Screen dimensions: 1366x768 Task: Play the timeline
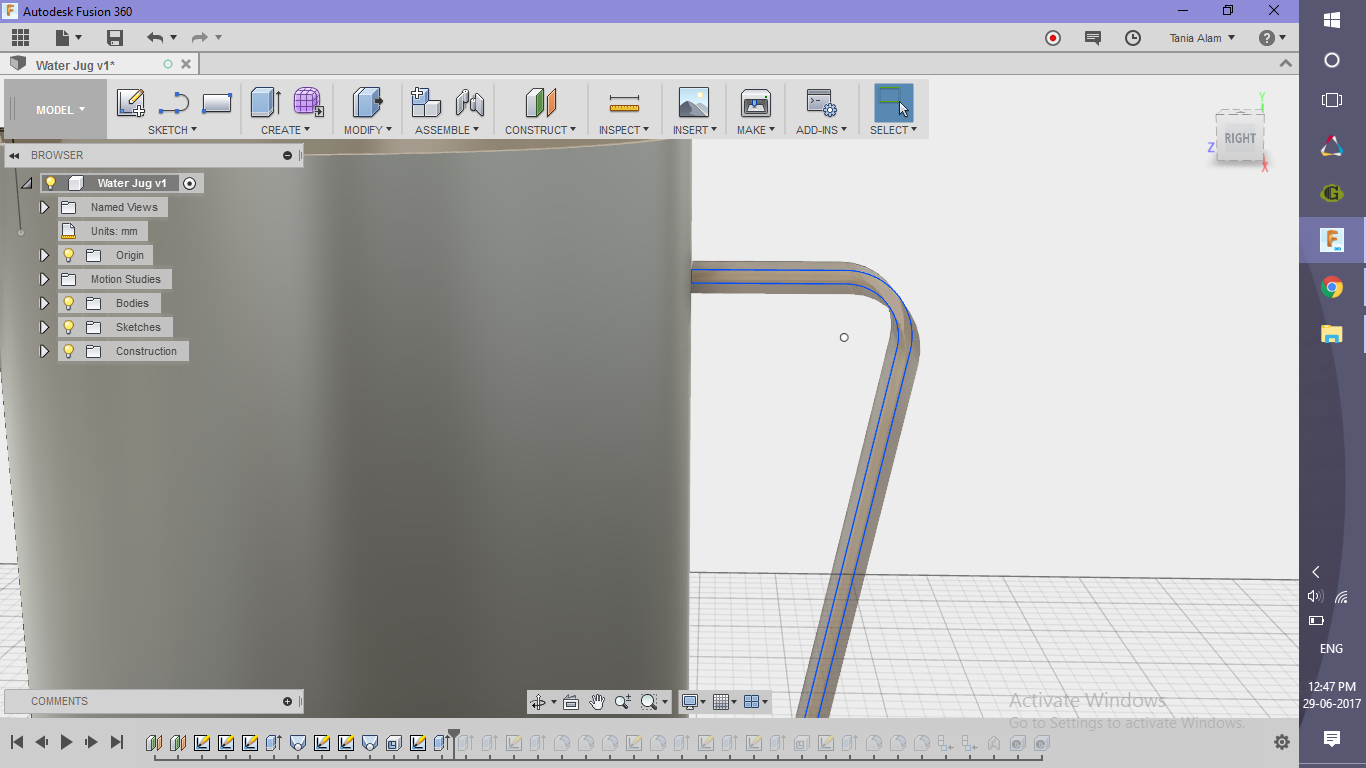click(x=67, y=742)
